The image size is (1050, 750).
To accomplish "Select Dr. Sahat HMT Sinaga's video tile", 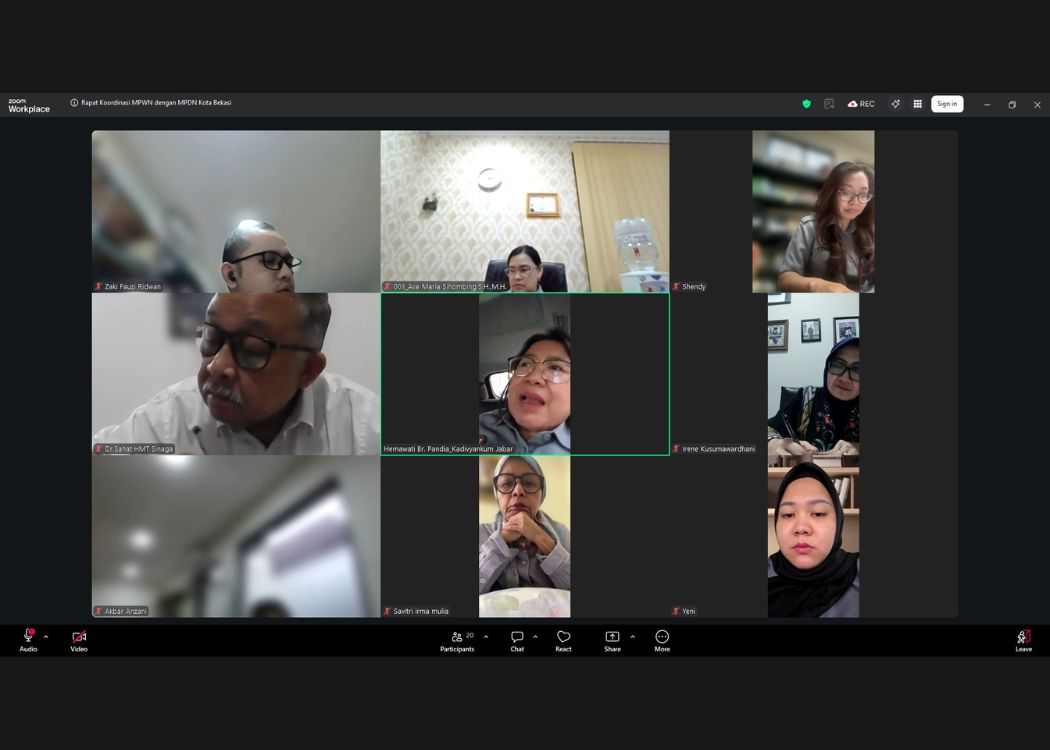I will pyautogui.click(x=236, y=374).
